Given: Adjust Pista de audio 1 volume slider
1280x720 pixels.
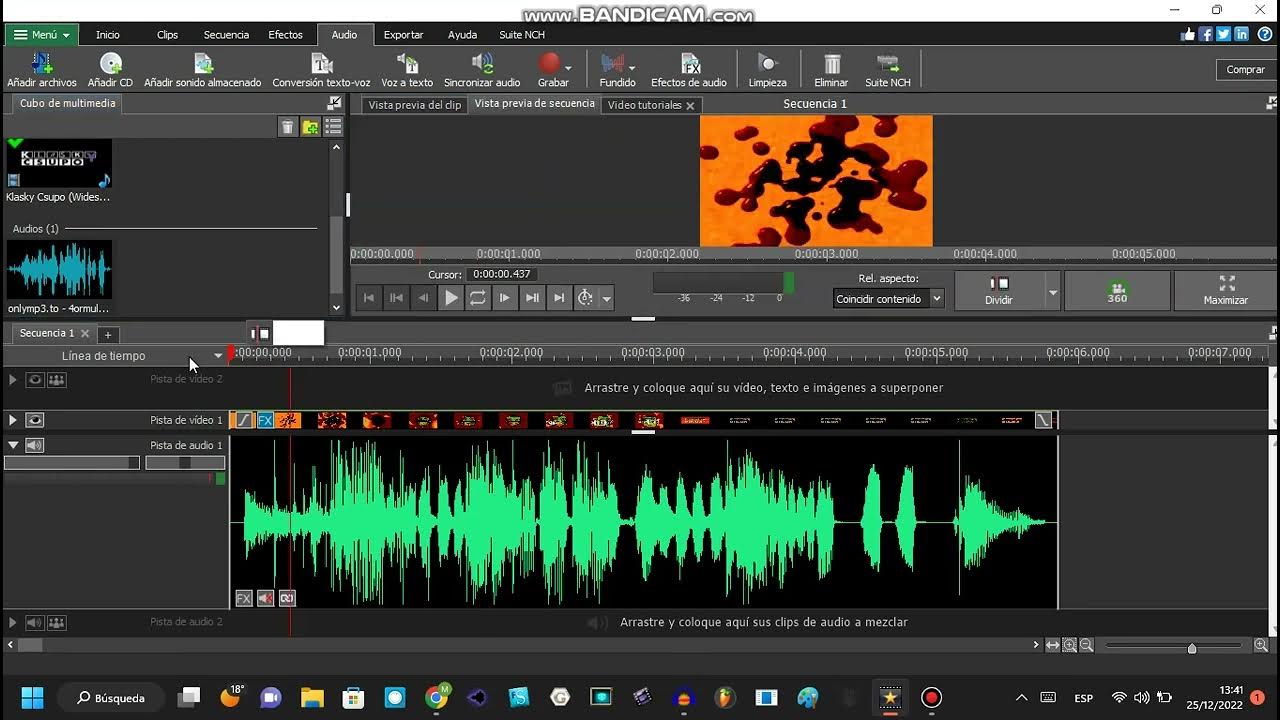Looking at the screenshot, I should [72, 463].
